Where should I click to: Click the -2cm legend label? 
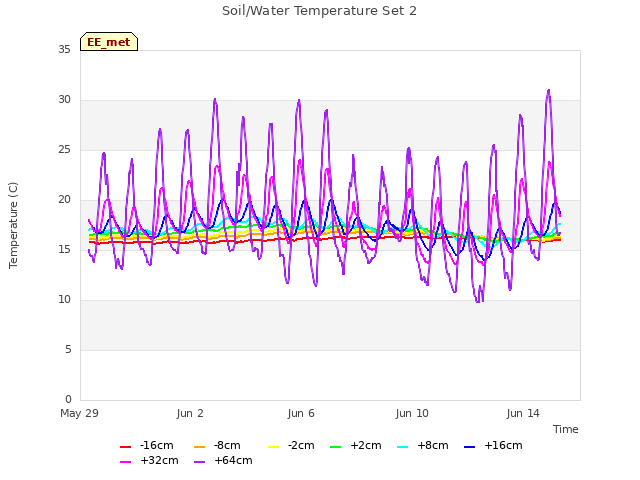[301, 445]
